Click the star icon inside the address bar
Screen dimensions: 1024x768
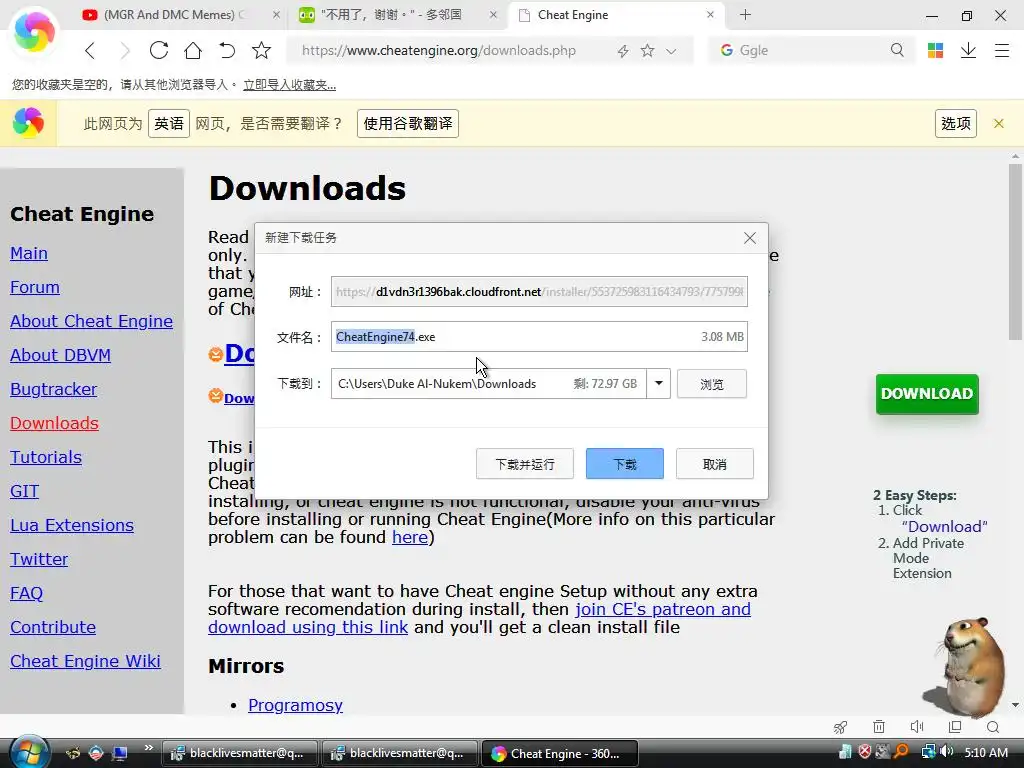coord(647,50)
